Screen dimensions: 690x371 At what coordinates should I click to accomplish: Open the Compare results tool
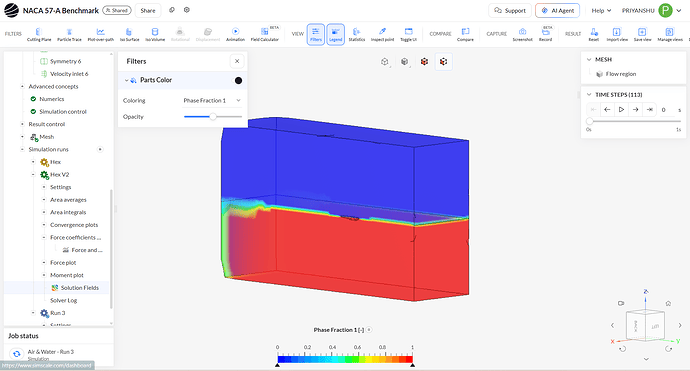(x=465, y=34)
